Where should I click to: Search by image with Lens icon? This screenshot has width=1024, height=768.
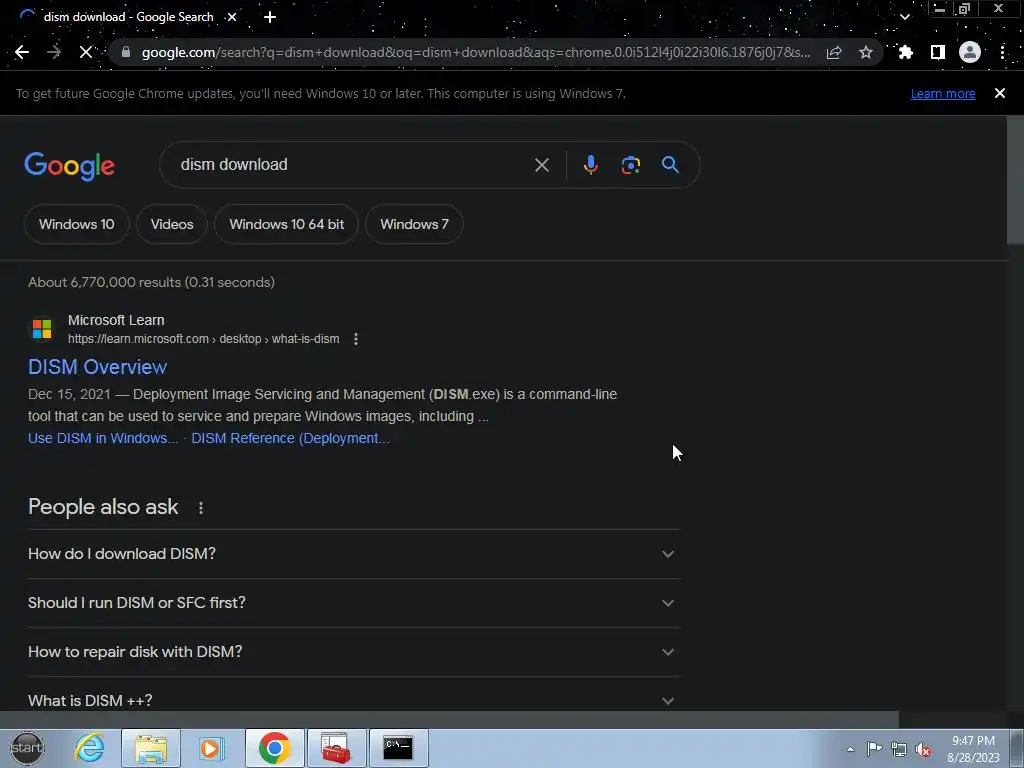[631, 165]
